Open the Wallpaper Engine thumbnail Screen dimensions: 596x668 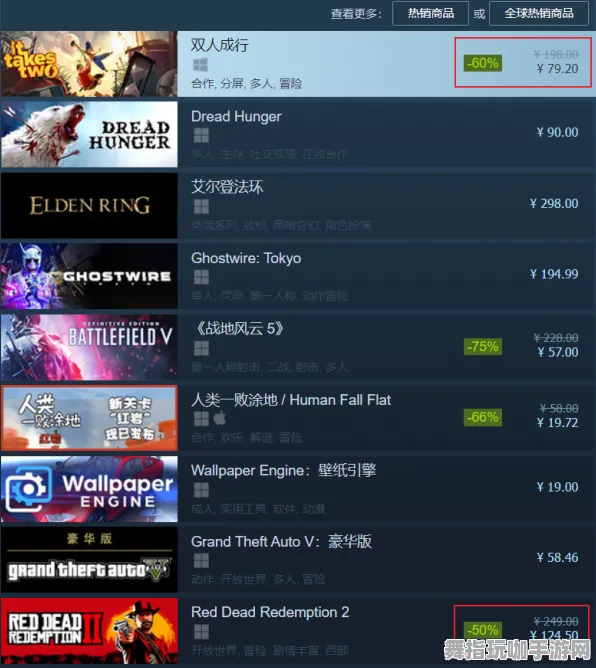89,489
